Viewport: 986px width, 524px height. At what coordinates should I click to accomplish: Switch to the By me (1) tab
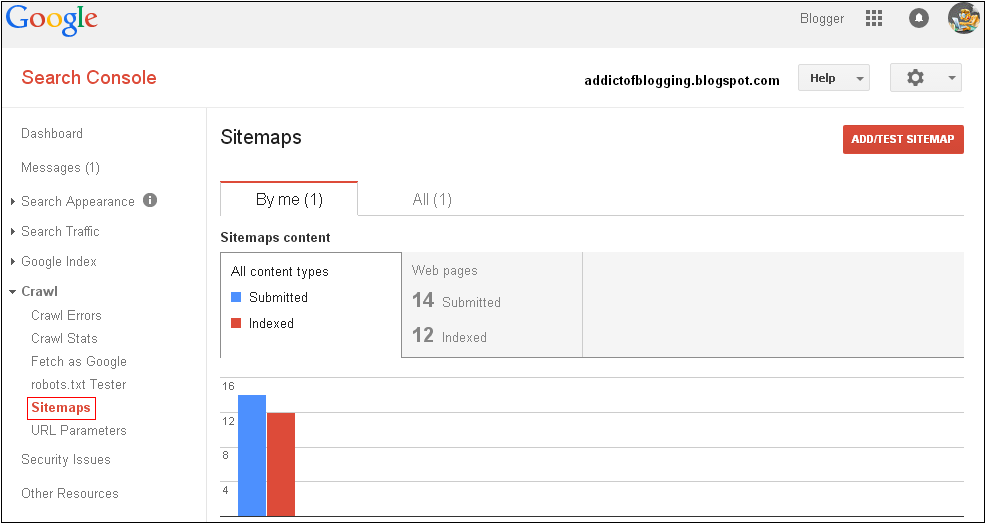289,199
